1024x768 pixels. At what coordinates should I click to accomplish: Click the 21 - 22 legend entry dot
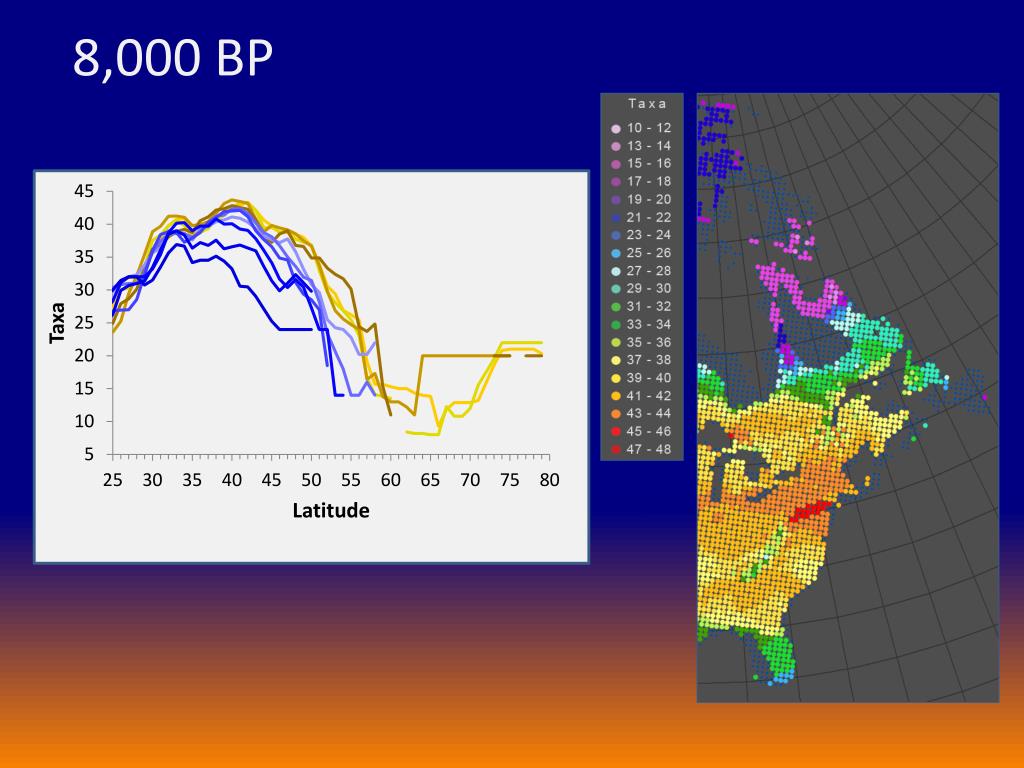click(x=615, y=218)
